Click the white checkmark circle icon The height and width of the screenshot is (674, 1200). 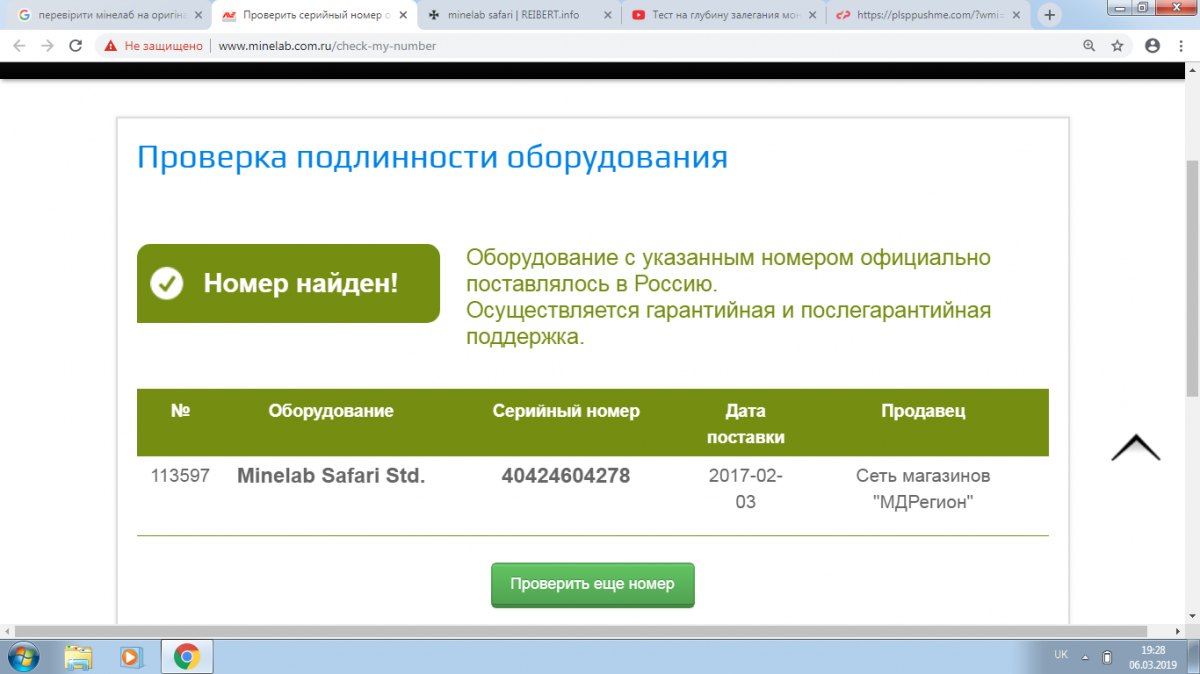(166, 283)
